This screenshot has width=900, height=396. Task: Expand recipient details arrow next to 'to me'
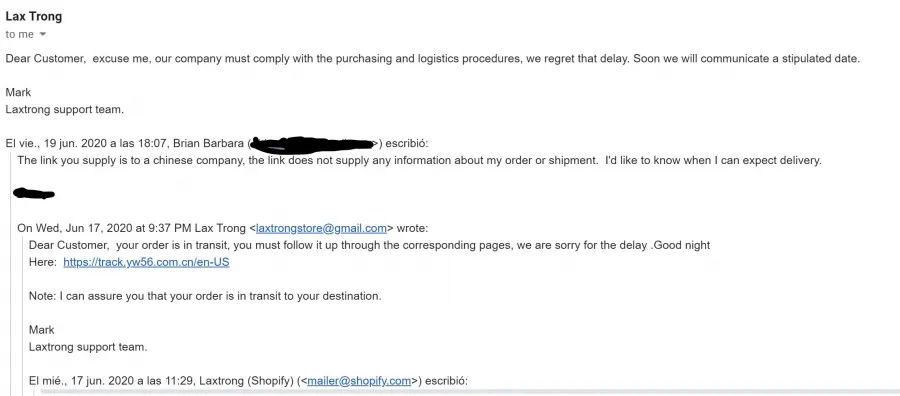click(x=42, y=34)
